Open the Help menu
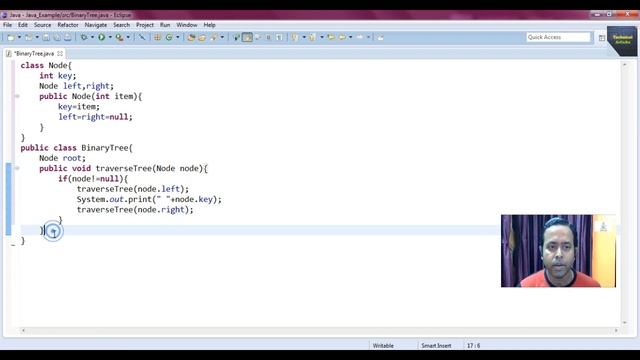This screenshot has height=360, width=640. point(209,25)
